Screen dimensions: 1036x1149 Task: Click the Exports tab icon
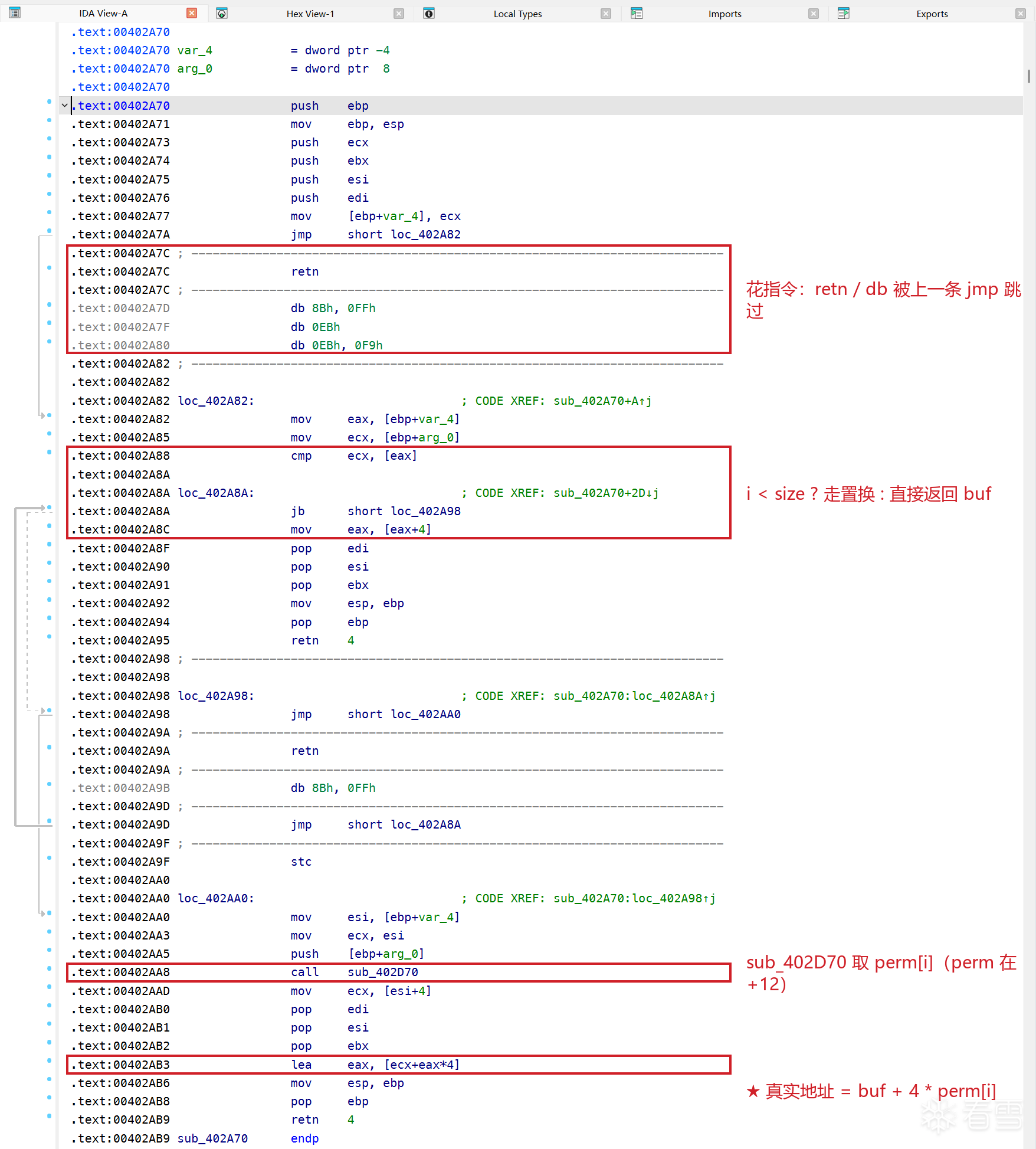(x=843, y=14)
